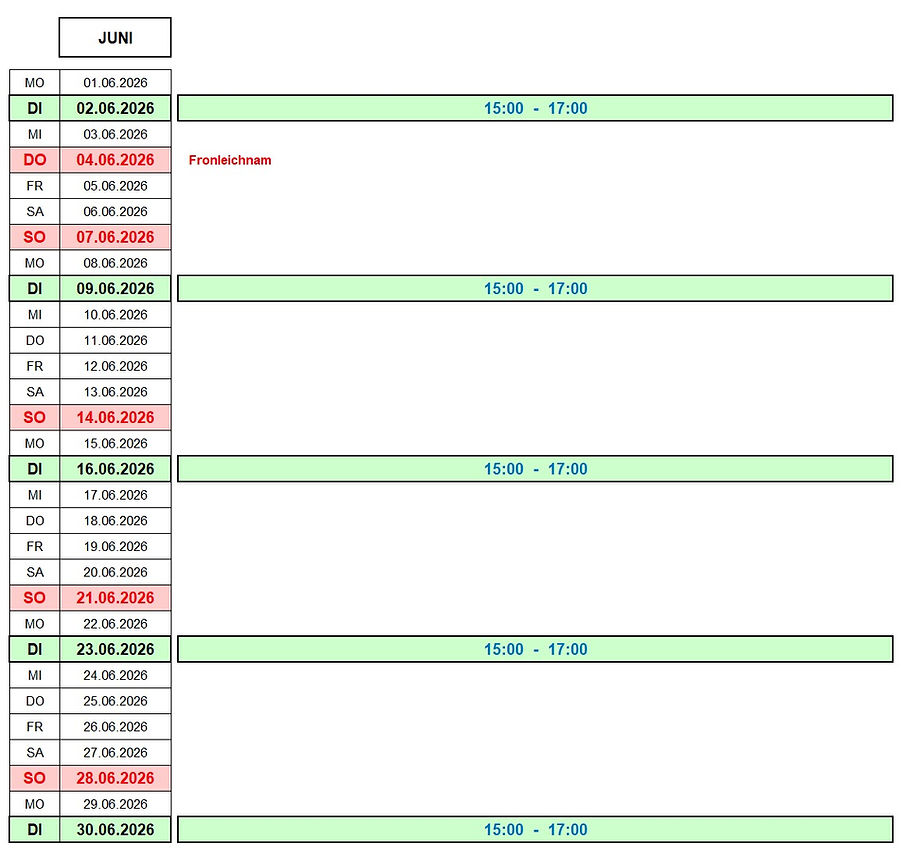Click the red SO cell beside 28.06.2026
Viewport: 901px width, 860px height.
tap(34, 778)
